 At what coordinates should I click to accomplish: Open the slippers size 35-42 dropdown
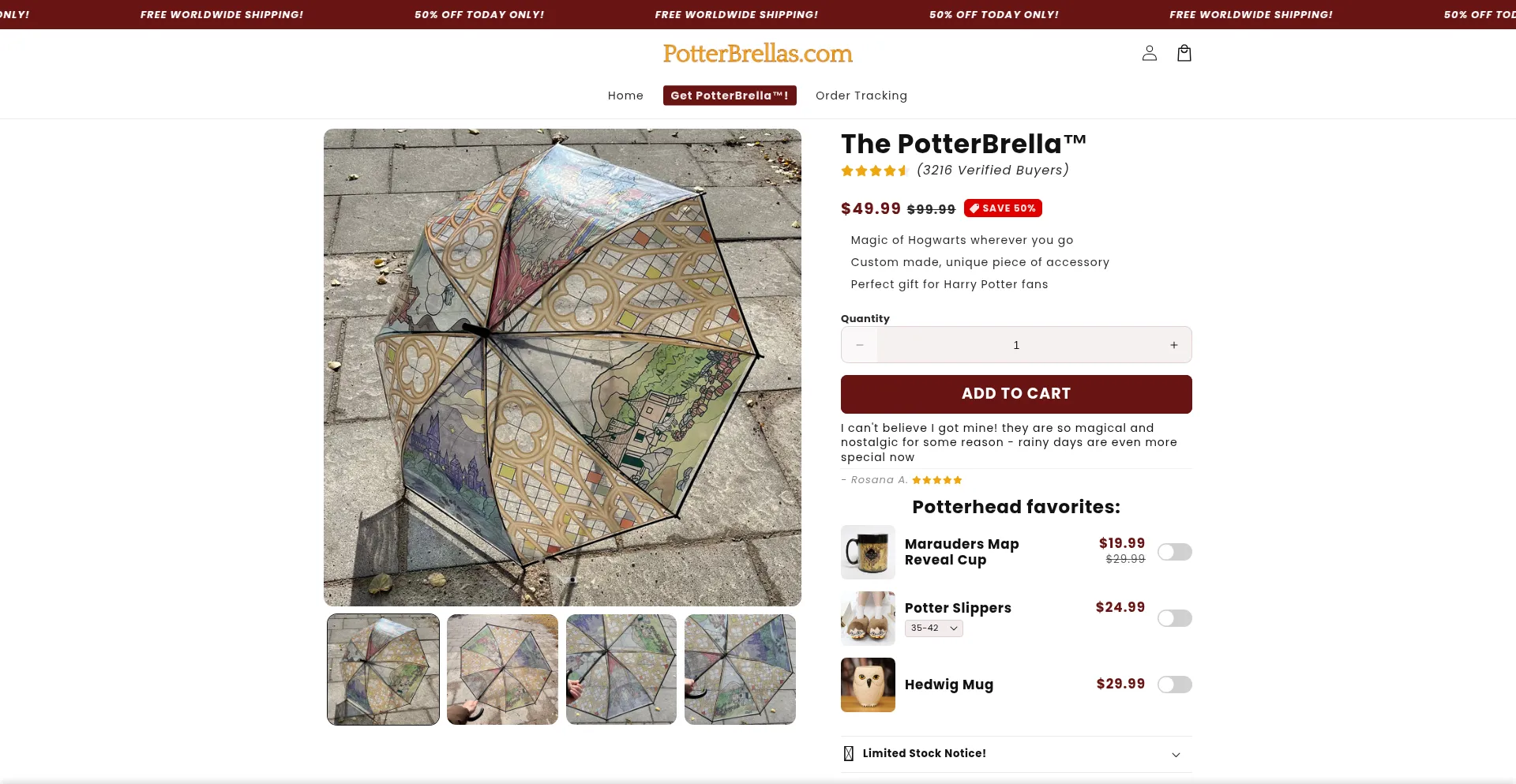(934, 628)
